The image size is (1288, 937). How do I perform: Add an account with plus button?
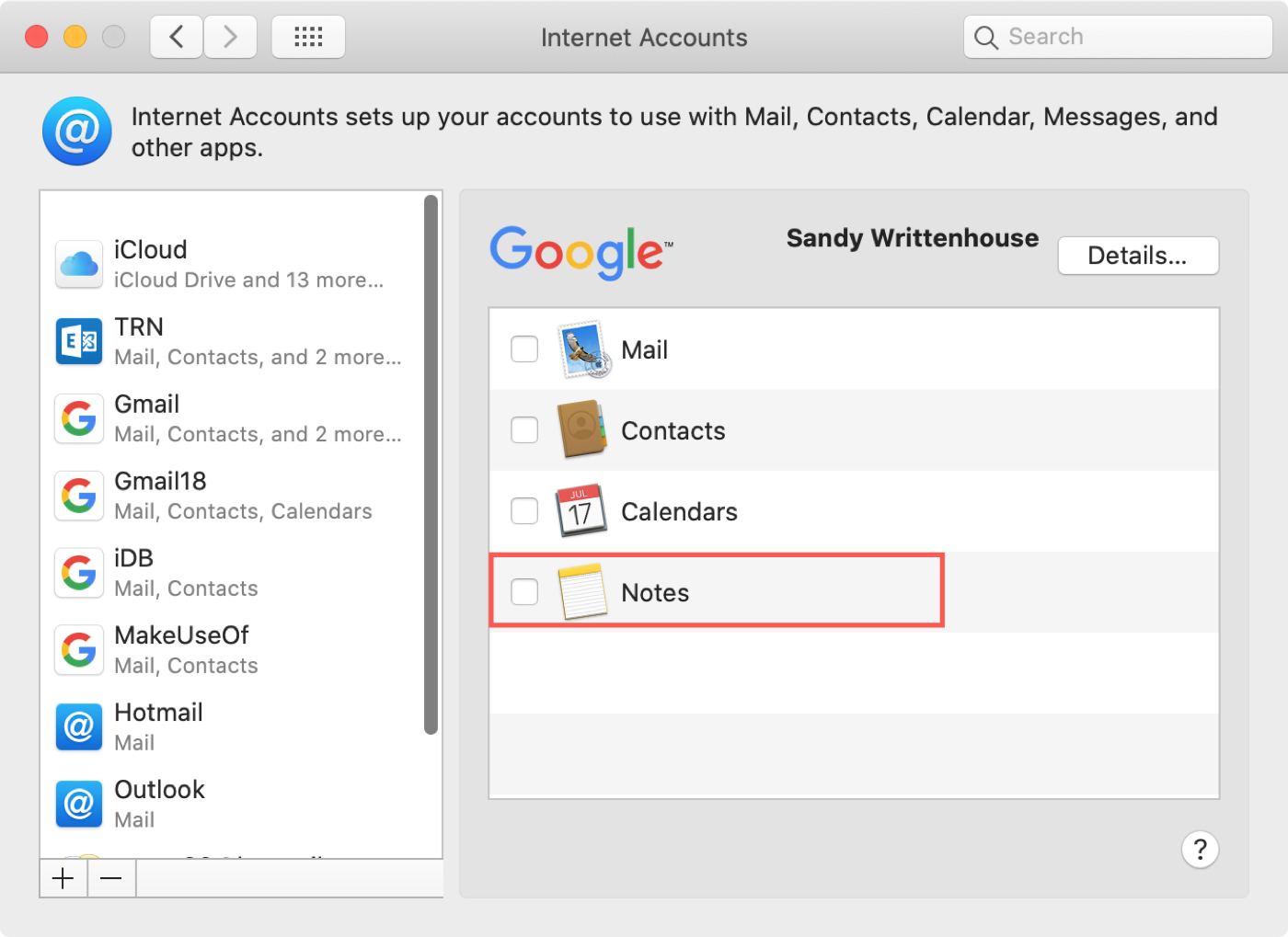click(x=63, y=879)
